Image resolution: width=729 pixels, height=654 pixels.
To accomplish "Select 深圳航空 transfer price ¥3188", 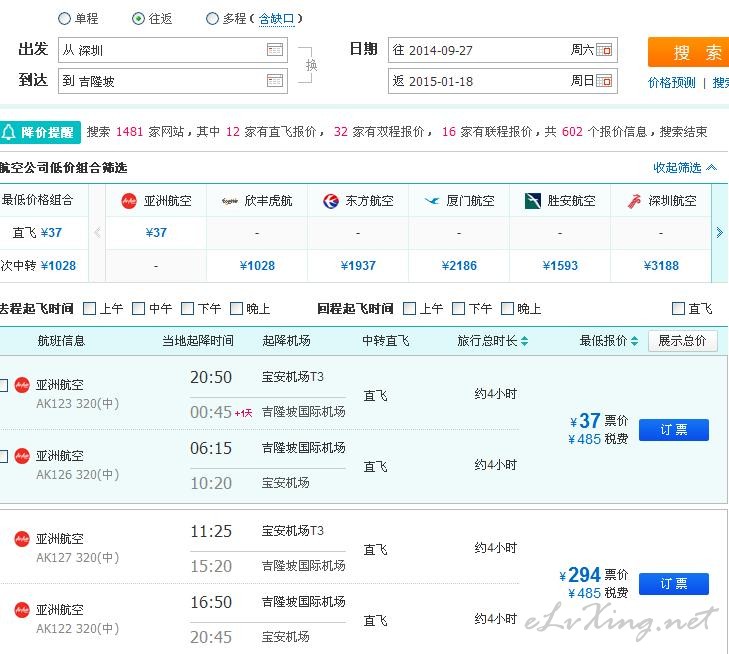I will 661,265.
